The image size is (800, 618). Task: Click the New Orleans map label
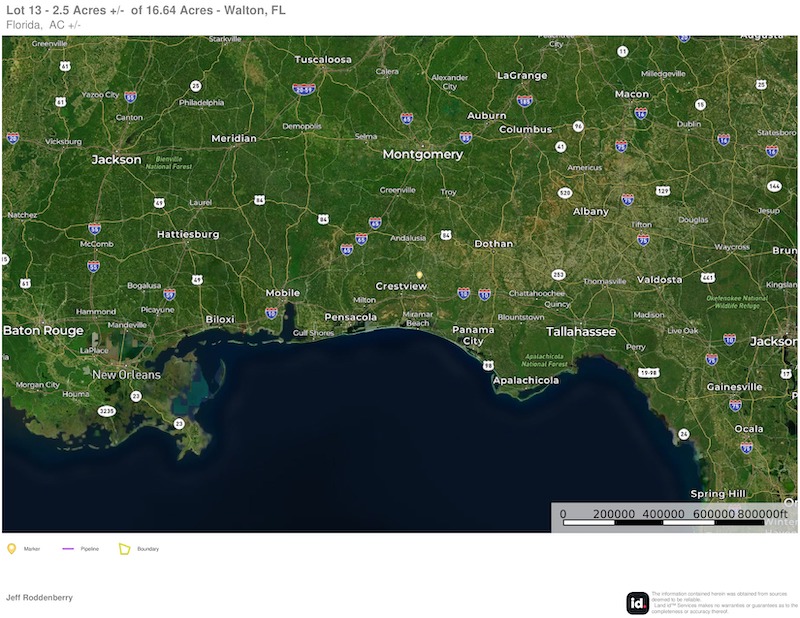pos(126,375)
